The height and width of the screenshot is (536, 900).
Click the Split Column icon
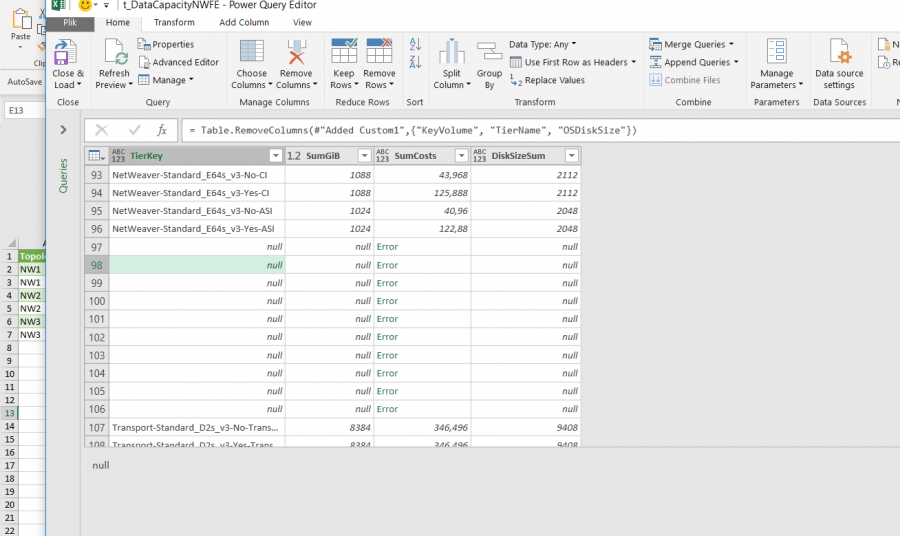pyautogui.click(x=452, y=52)
